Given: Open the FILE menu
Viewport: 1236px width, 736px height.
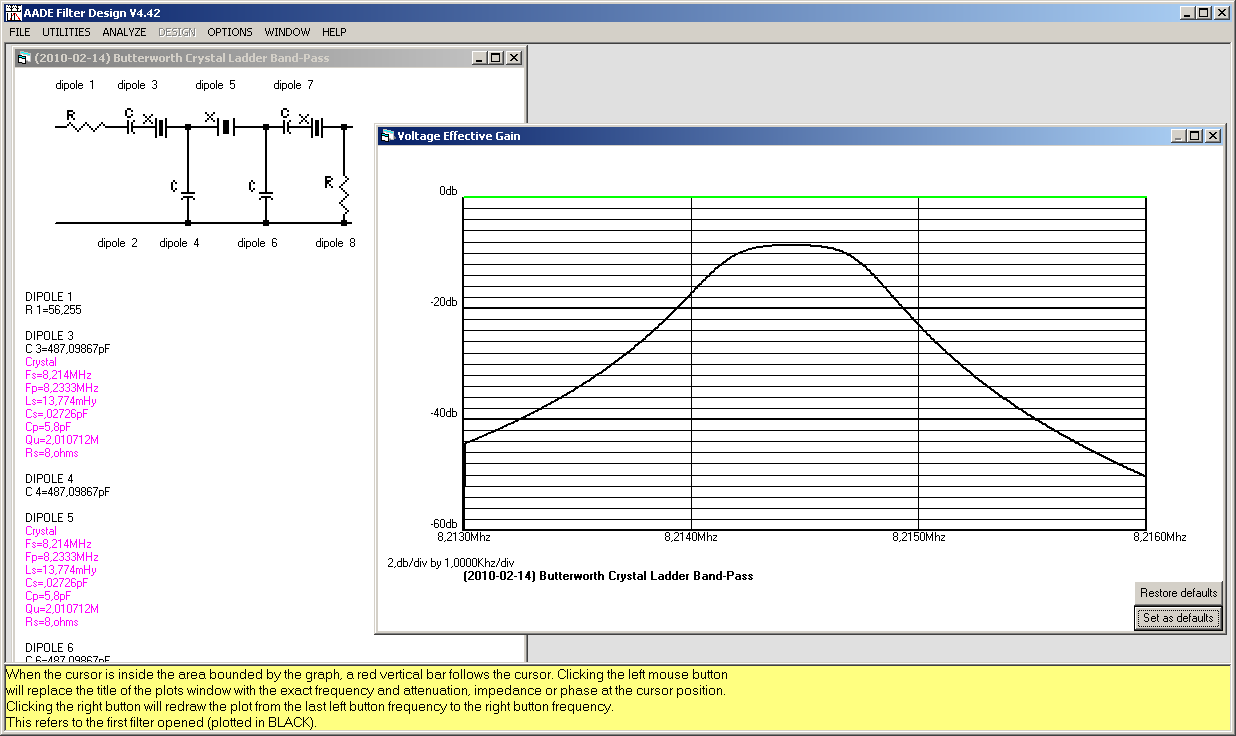Looking at the screenshot, I should [x=20, y=32].
